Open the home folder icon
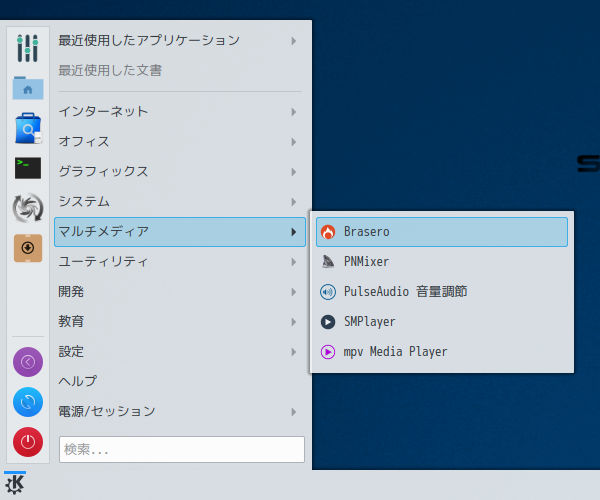Screen dimensions: 600x500 click(28, 88)
